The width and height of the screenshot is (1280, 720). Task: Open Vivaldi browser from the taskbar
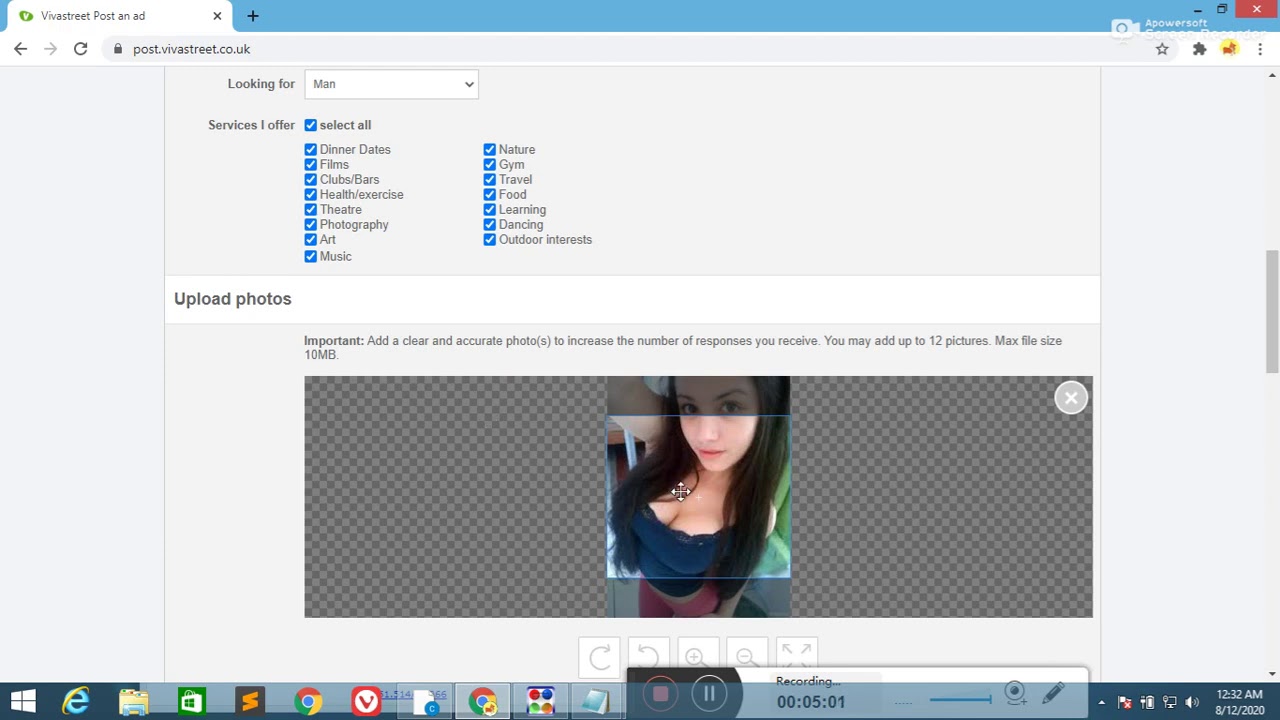[x=366, y=702]
